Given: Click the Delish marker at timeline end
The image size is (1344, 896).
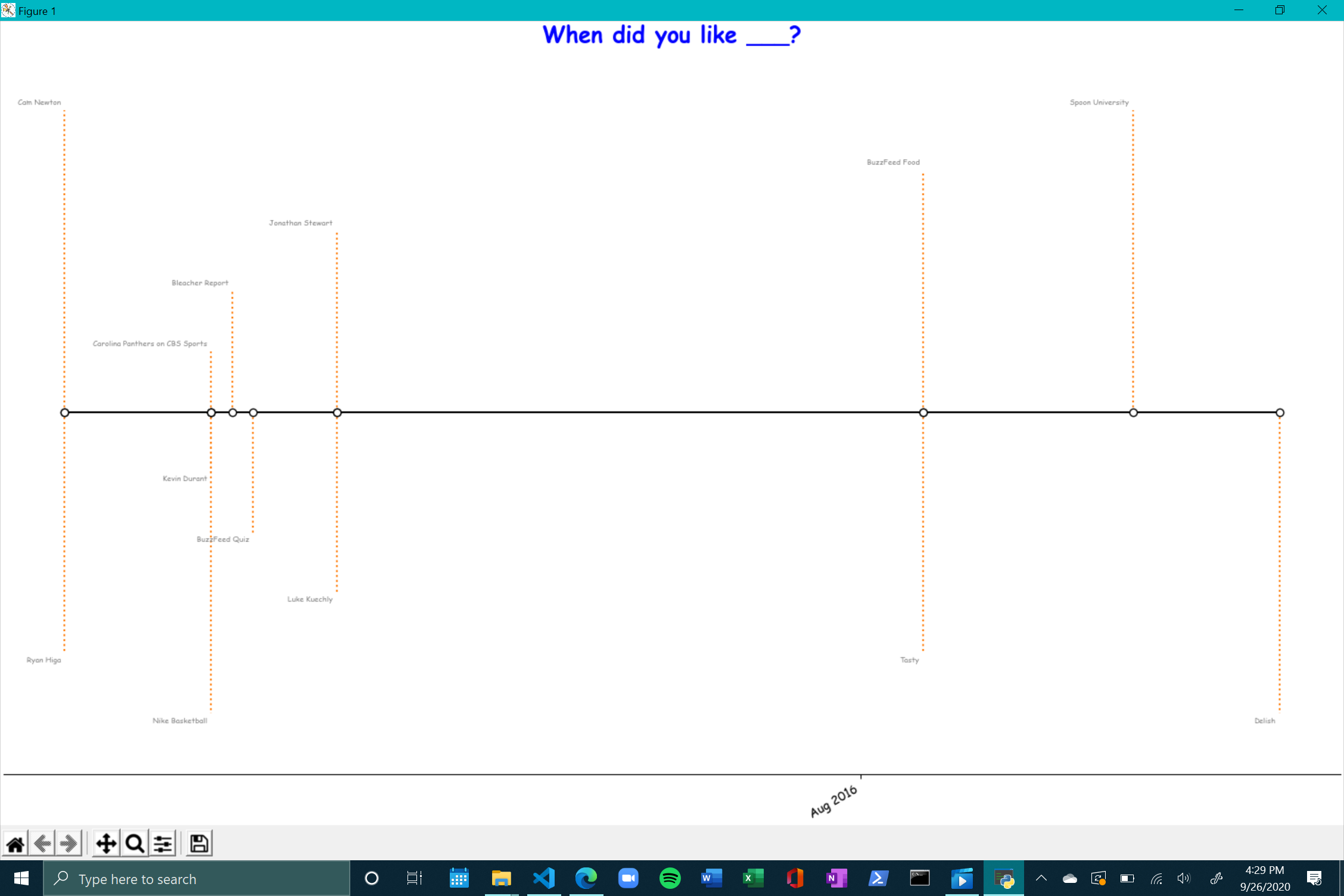Looking at the screenshot, I should coord(1280,412).
